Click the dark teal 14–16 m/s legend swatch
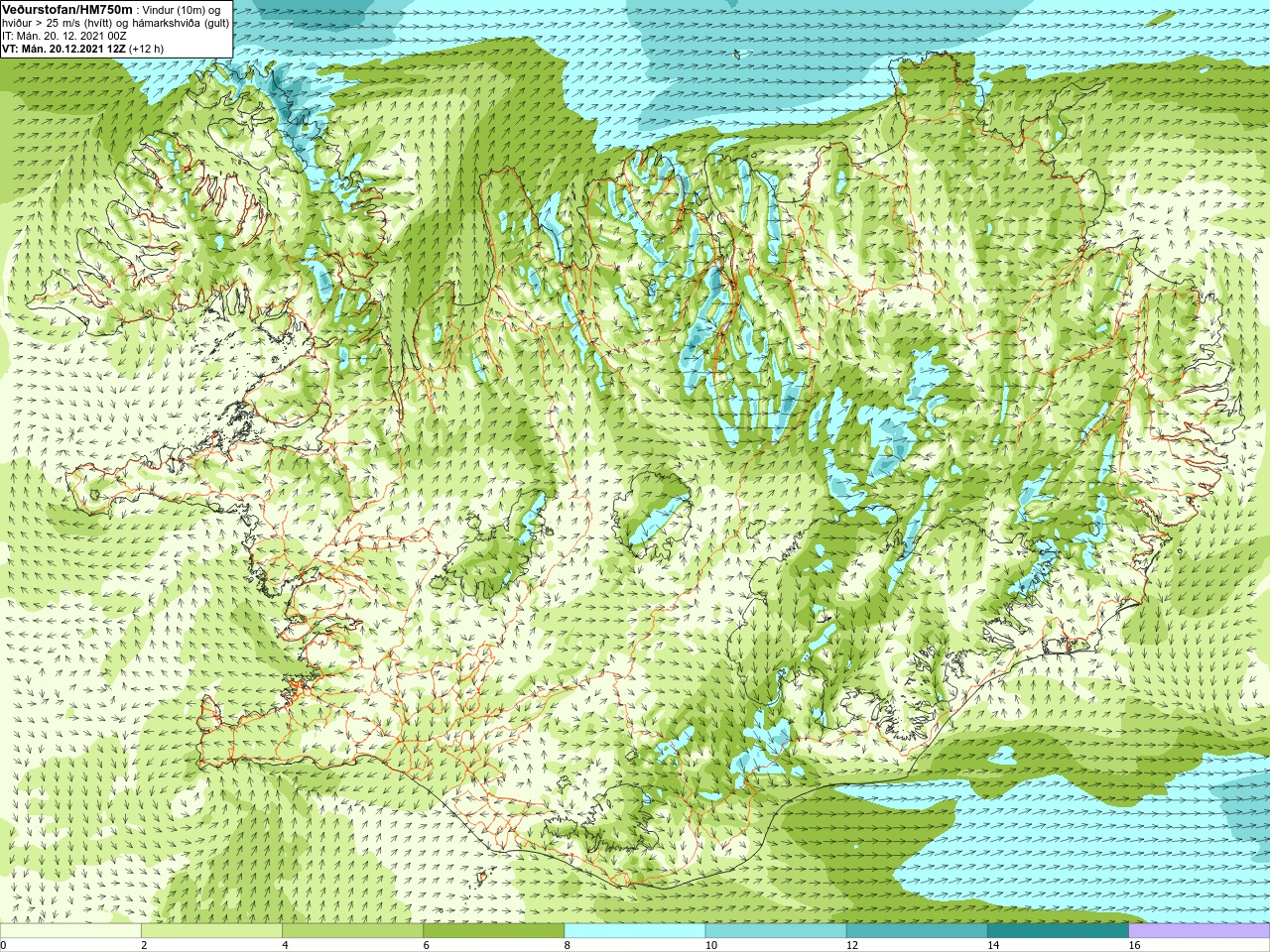1270x952 pixels. [1058, 931]
